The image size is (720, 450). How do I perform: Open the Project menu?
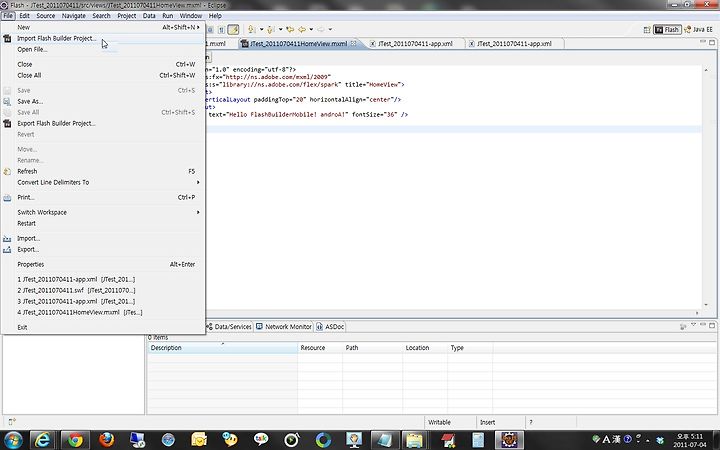[126, 16]
